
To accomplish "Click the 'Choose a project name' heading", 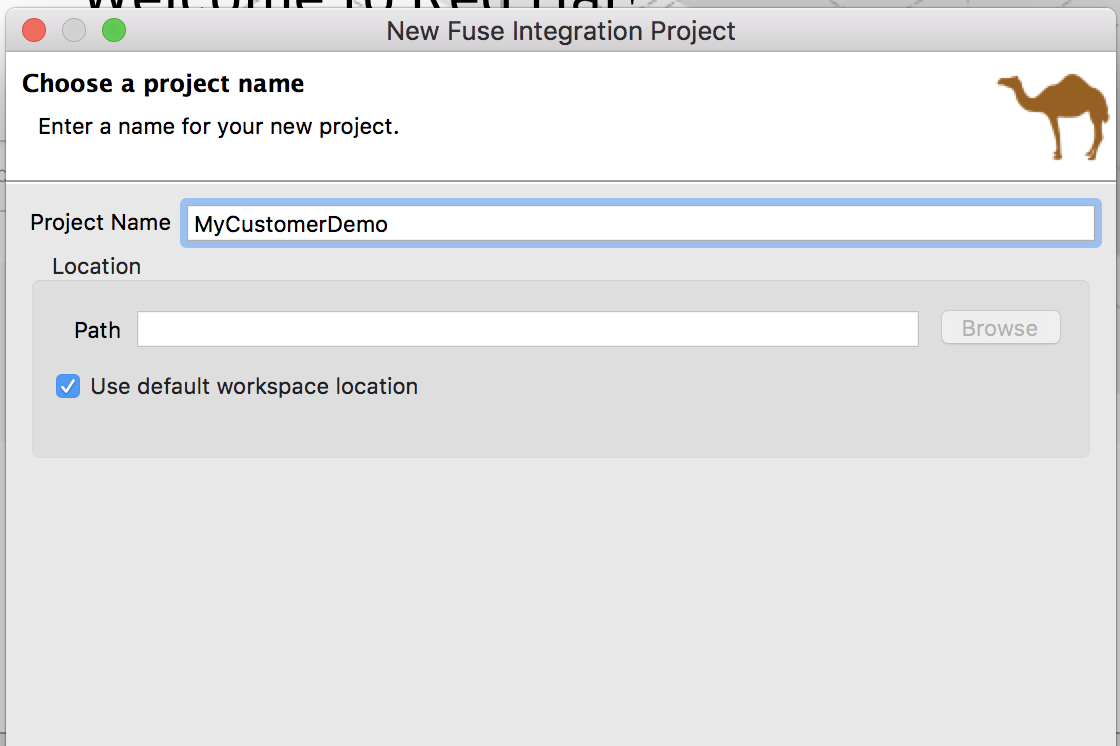I will (x=163, y=84).
